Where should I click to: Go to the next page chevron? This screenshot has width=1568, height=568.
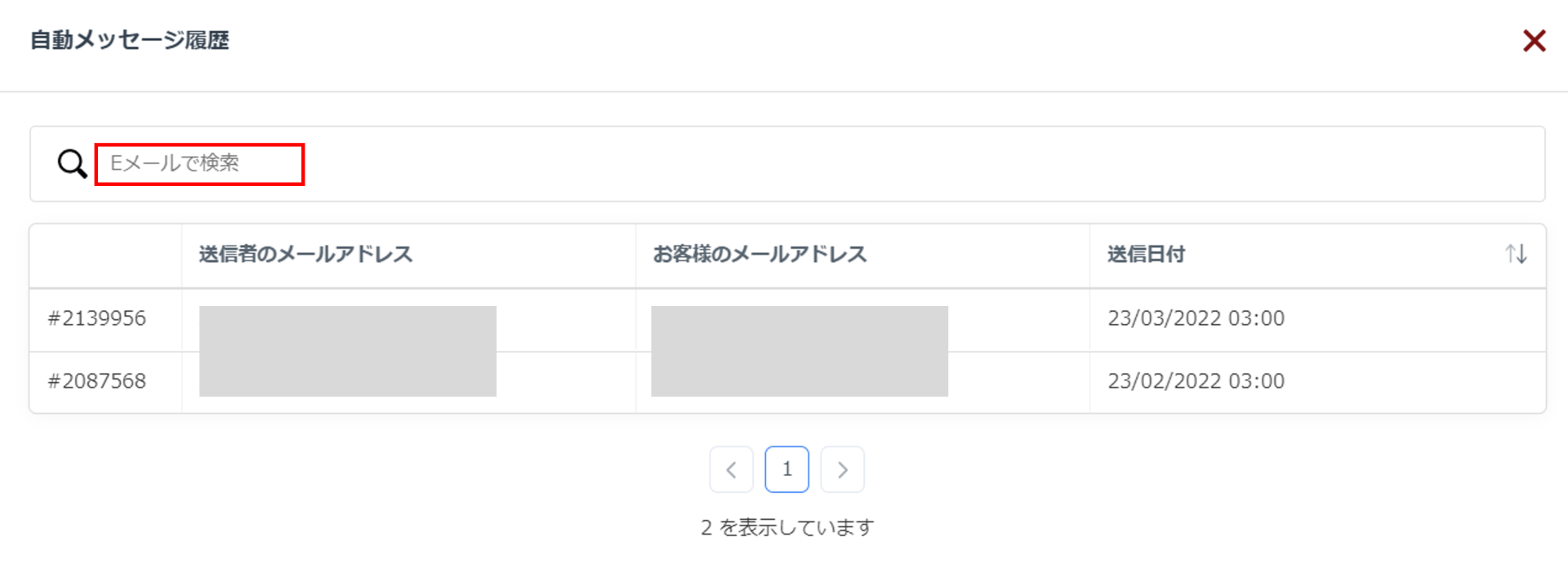842,470
